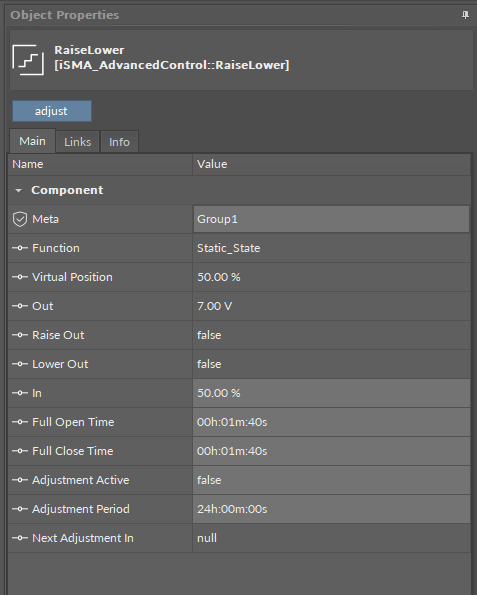Viewport: 477px width, 595px height.
Task: Edit the Full Open Time value
Action: tap(331, 422)
